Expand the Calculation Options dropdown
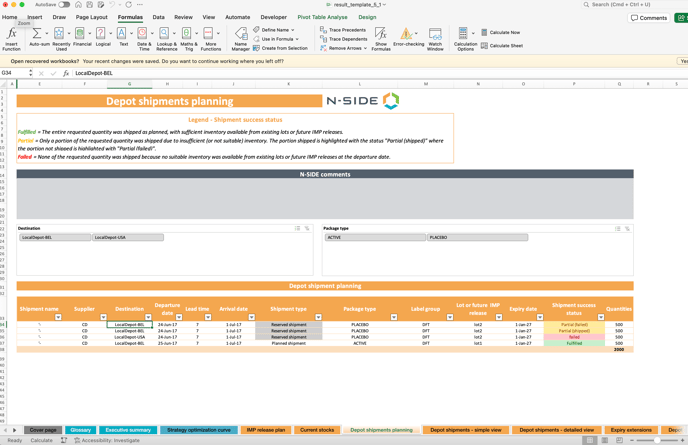Viewport: 688px width, 445px height. click(x=465, y=38)
